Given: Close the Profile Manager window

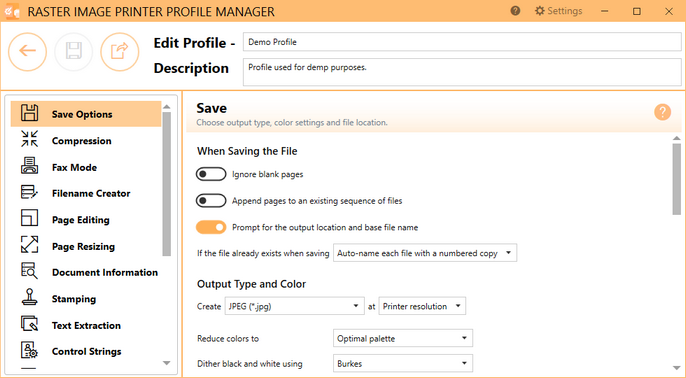Looking at the screenshot, I should click(669, 11).
